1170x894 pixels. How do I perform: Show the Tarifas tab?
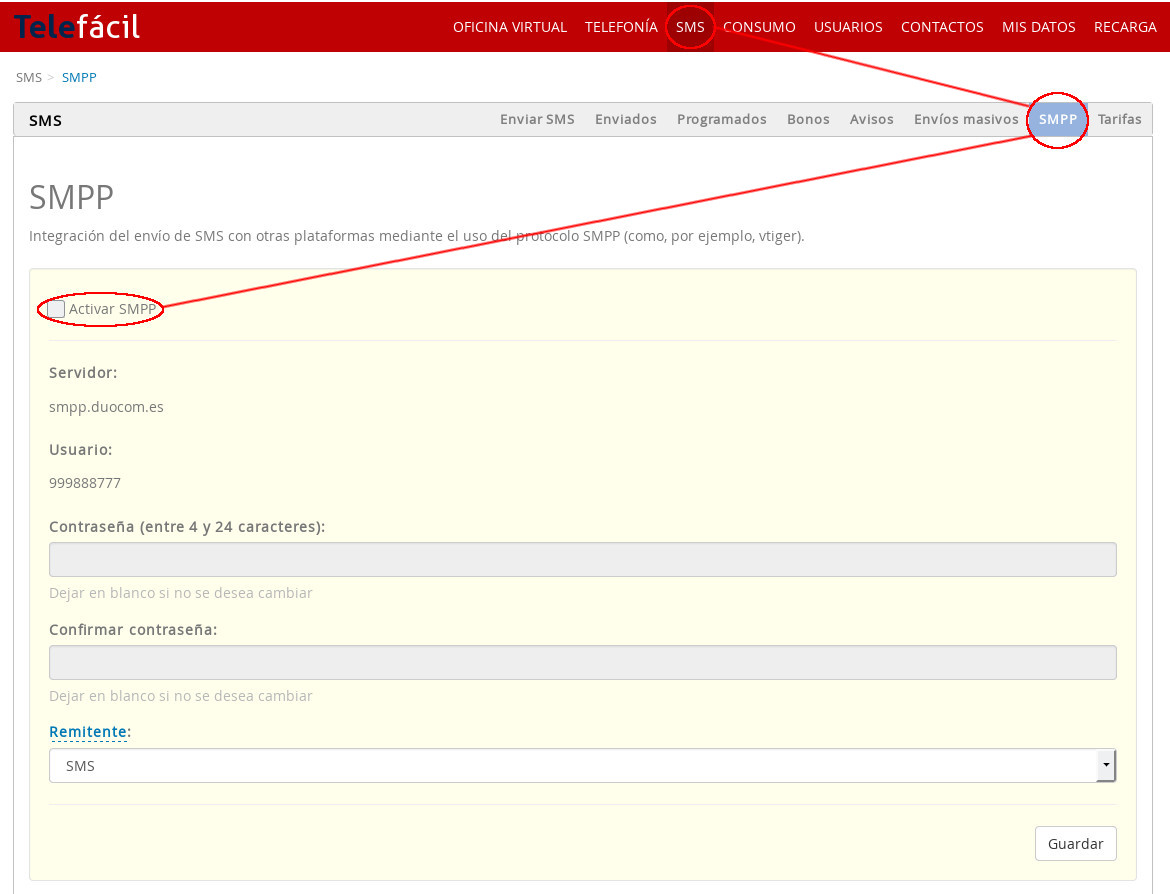(1119, 119)
